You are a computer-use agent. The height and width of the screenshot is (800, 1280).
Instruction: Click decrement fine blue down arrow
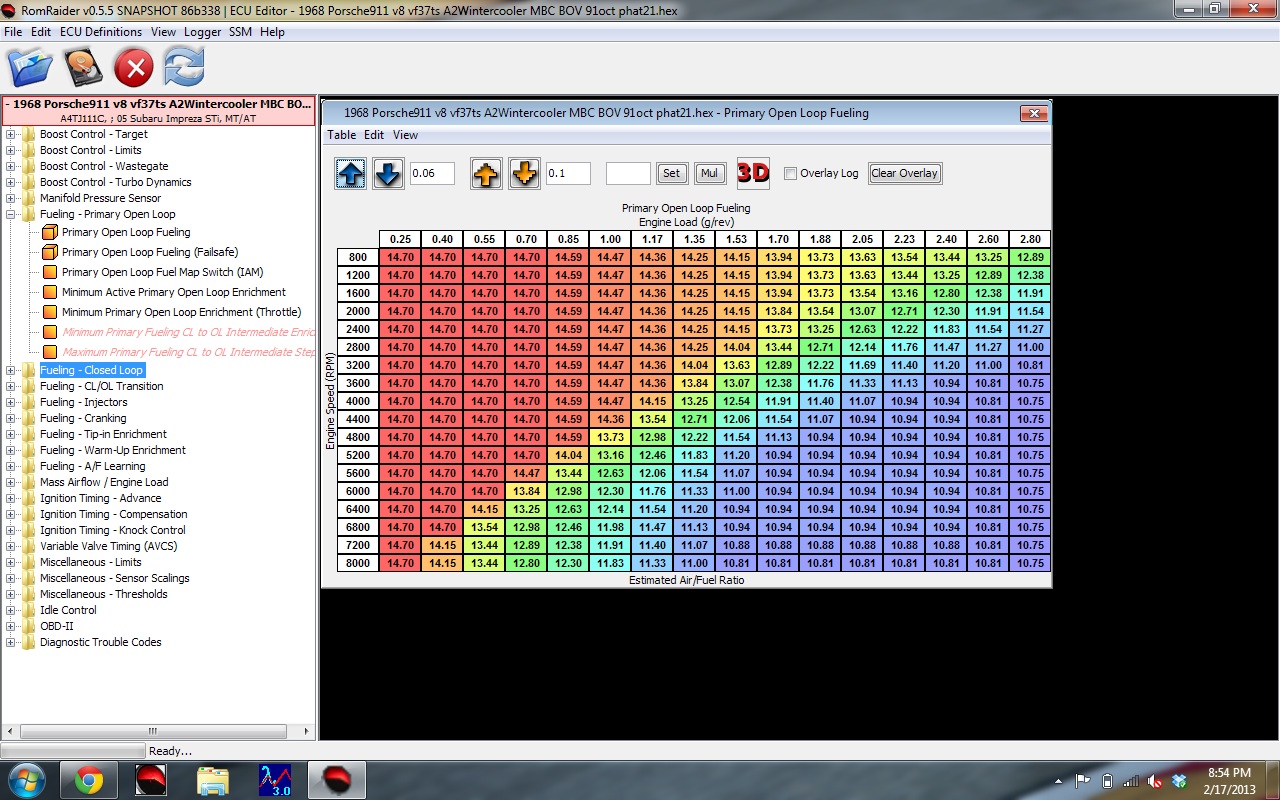(388, 173)
